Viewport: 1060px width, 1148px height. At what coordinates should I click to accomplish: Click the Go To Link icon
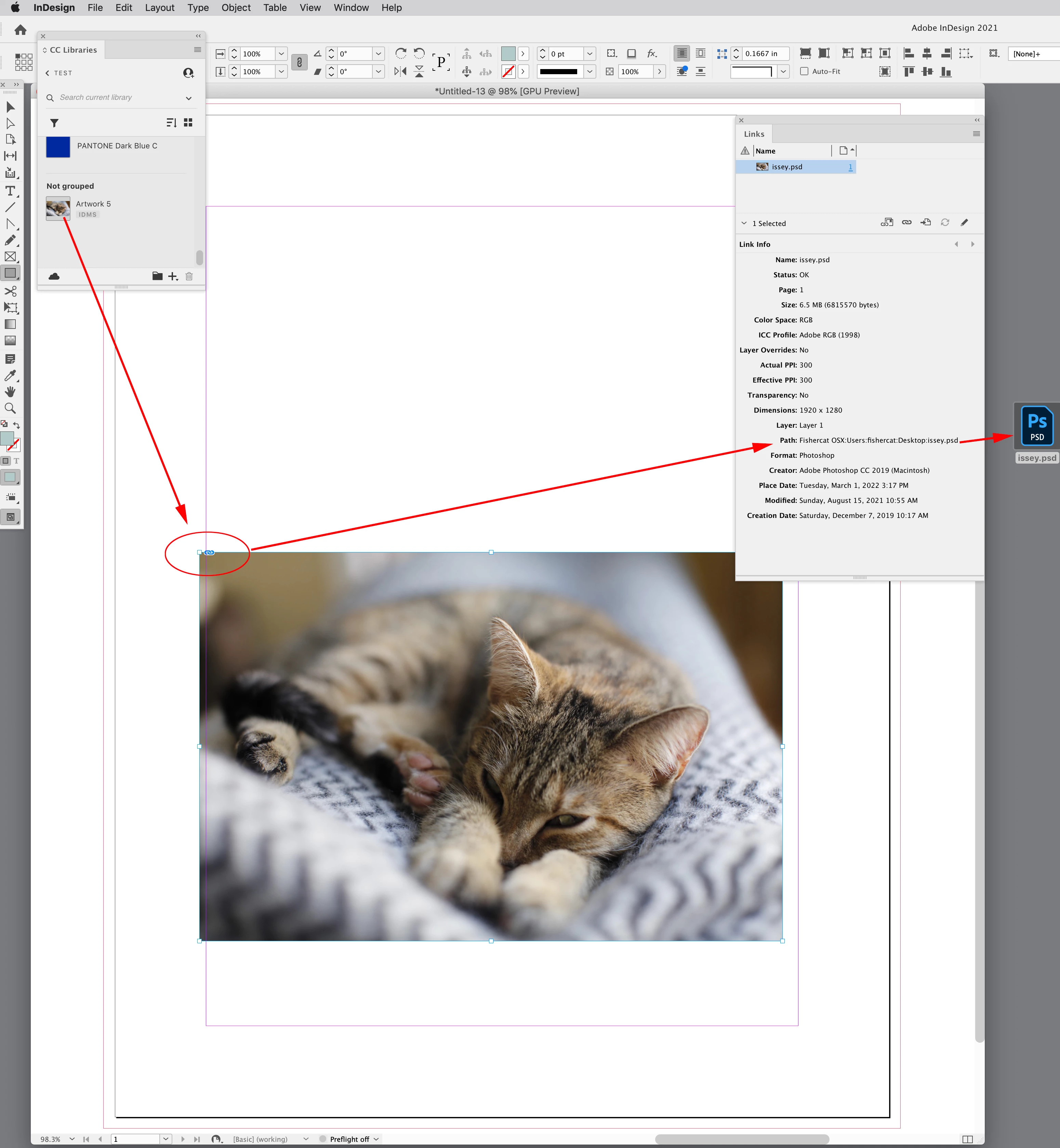tap(925, 223)
